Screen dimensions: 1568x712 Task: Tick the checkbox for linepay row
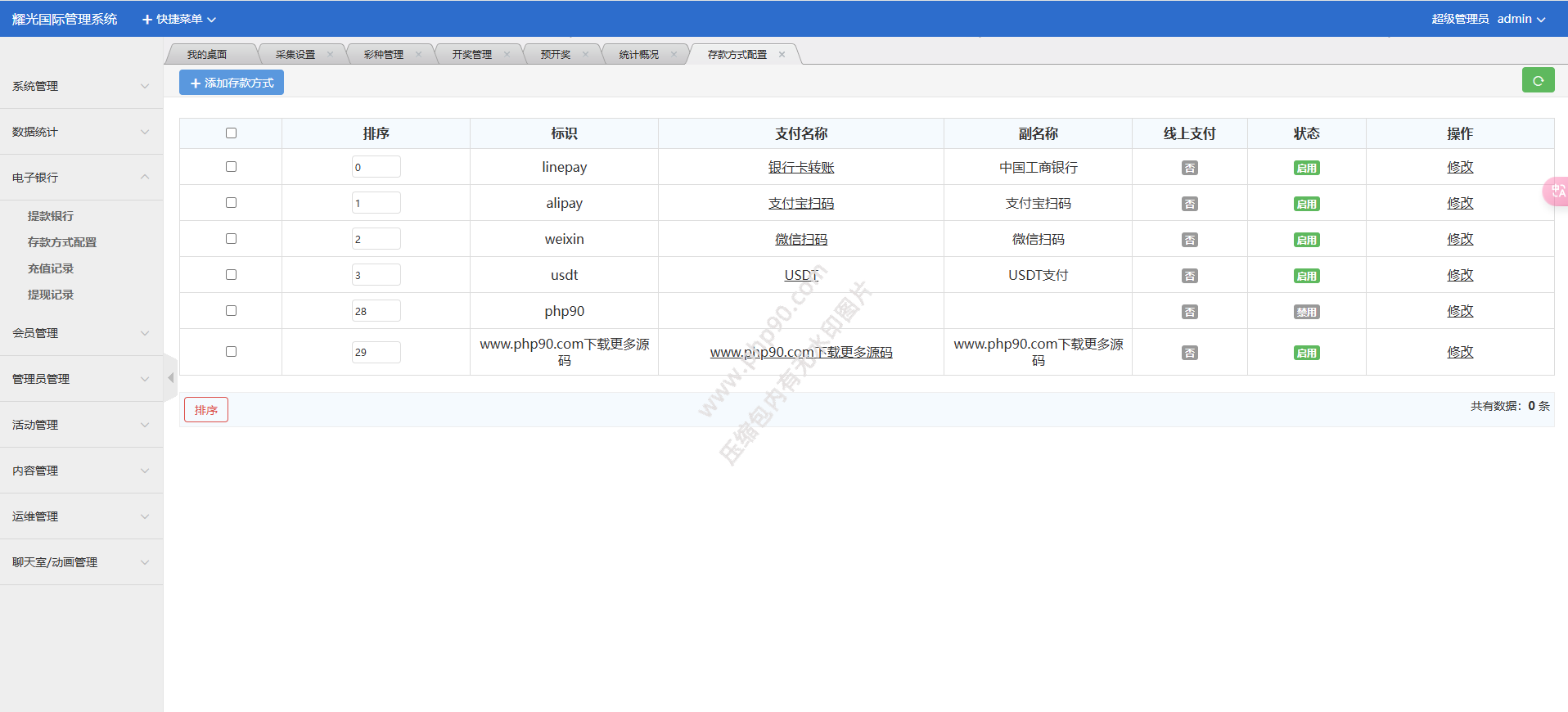231,167
